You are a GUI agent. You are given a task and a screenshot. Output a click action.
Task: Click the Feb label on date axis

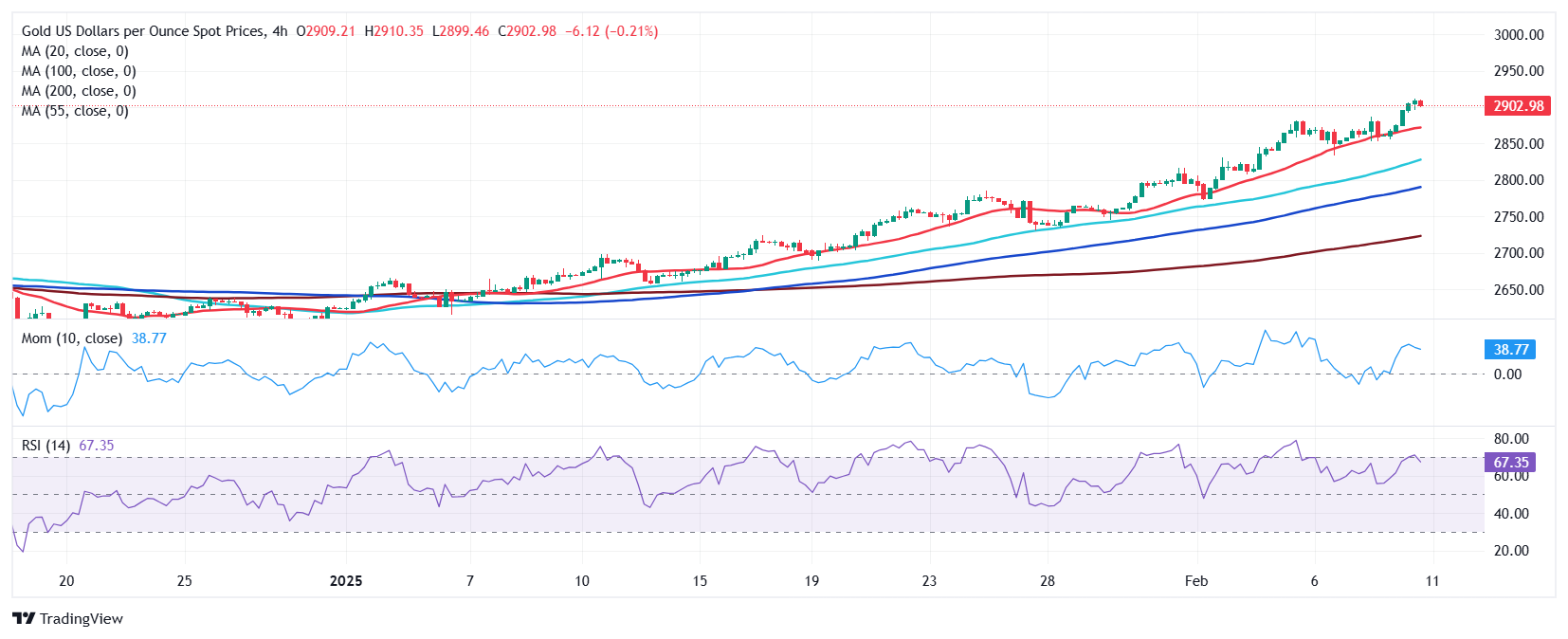(1196, 581)
